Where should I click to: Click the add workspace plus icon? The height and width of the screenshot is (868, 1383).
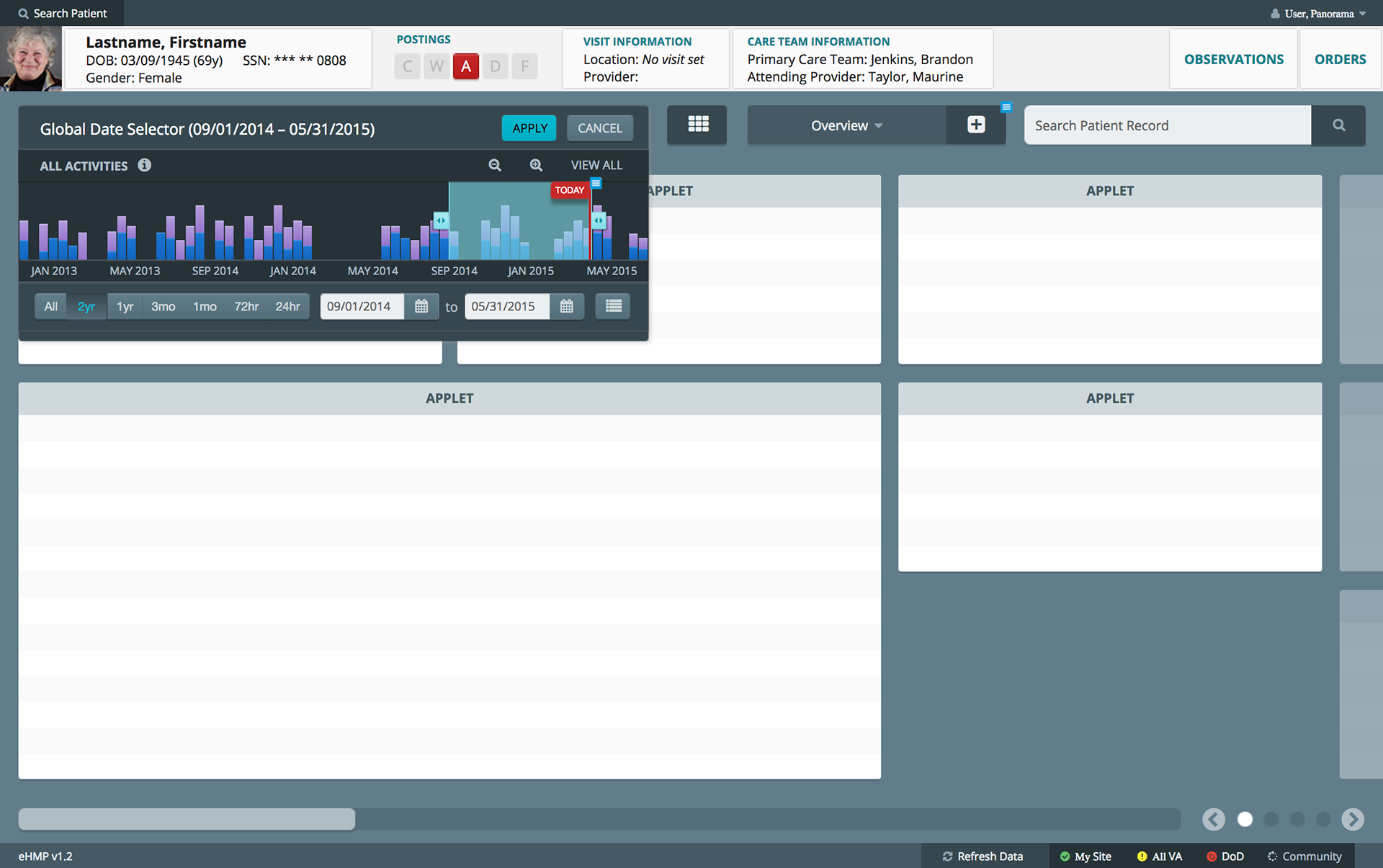click(x=976, y=125)
